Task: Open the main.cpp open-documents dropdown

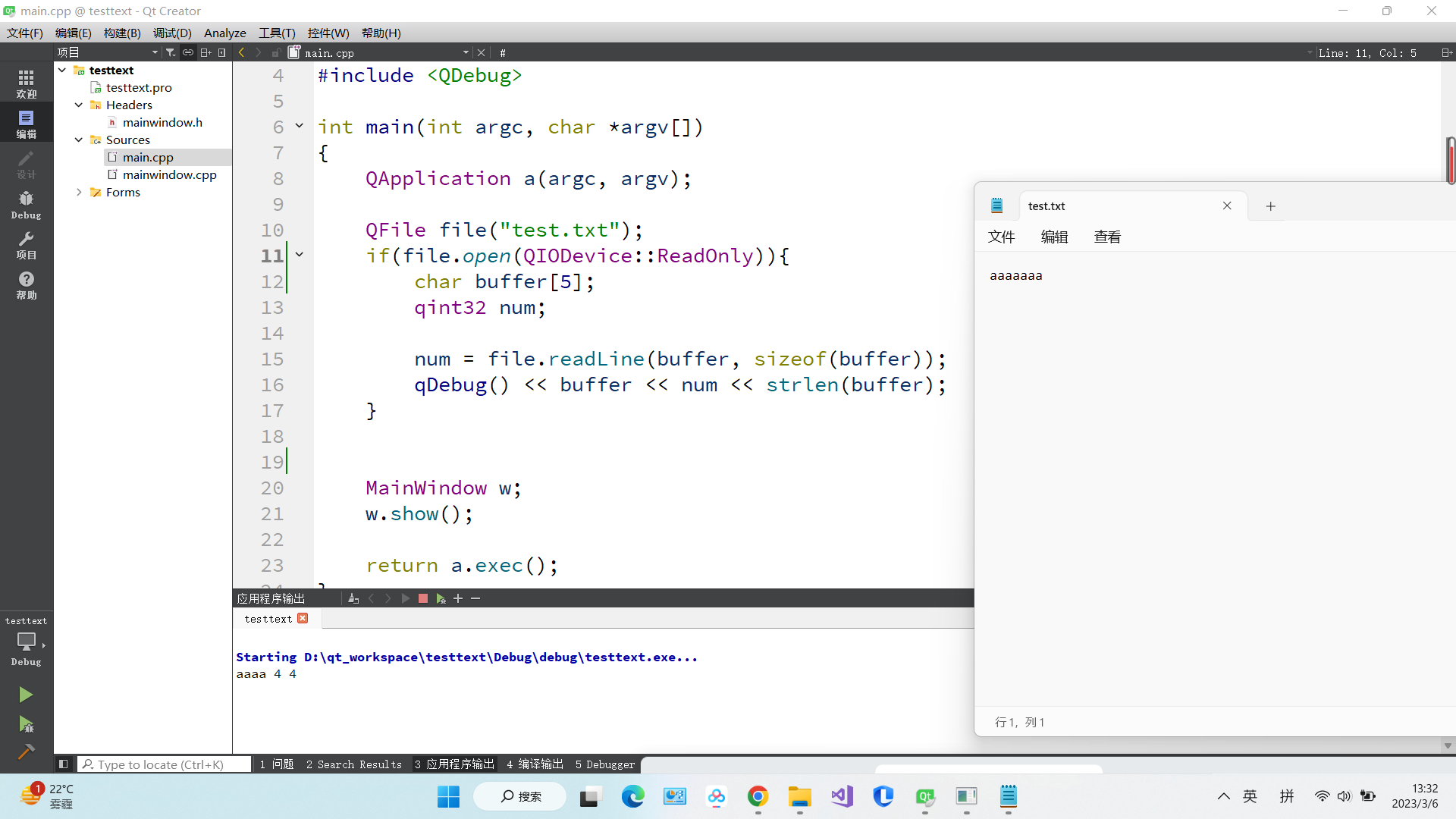Action: pos(466,52)
